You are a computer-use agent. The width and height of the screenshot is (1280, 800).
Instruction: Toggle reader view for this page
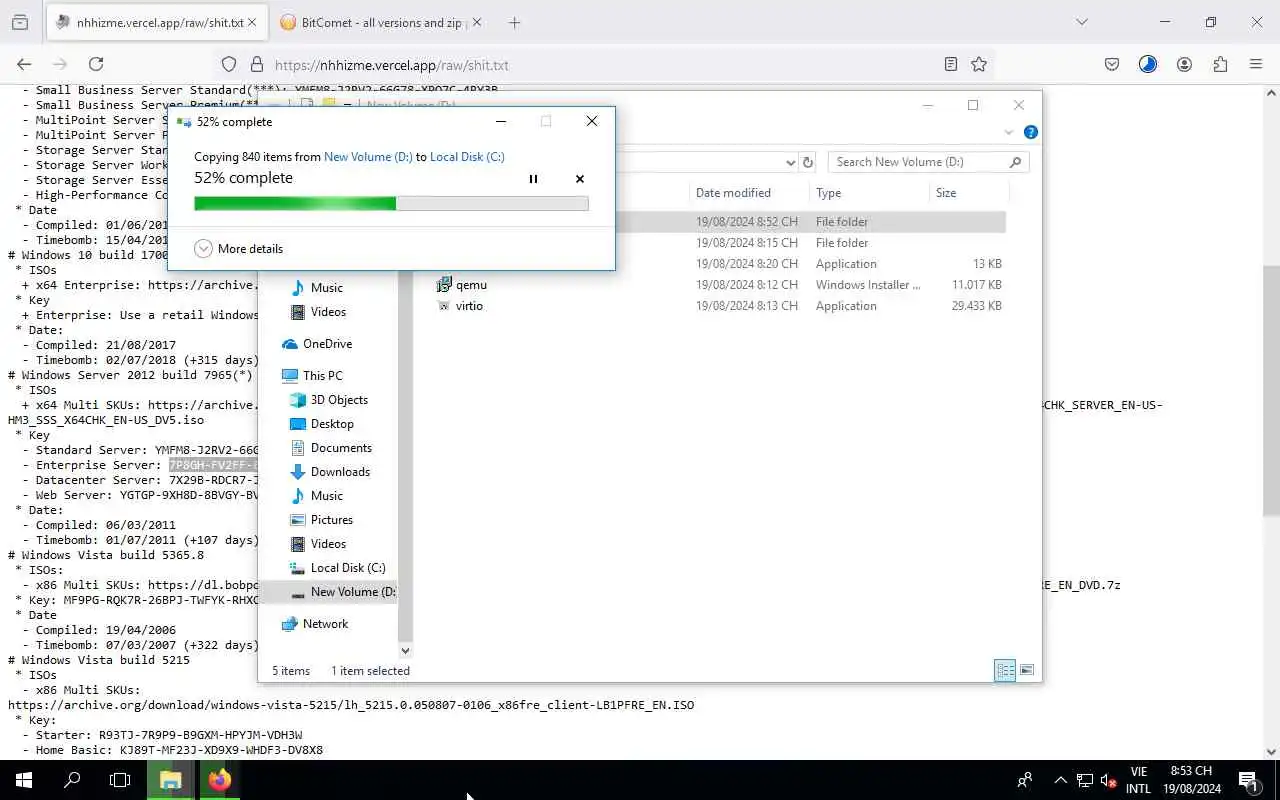(951, 64)
